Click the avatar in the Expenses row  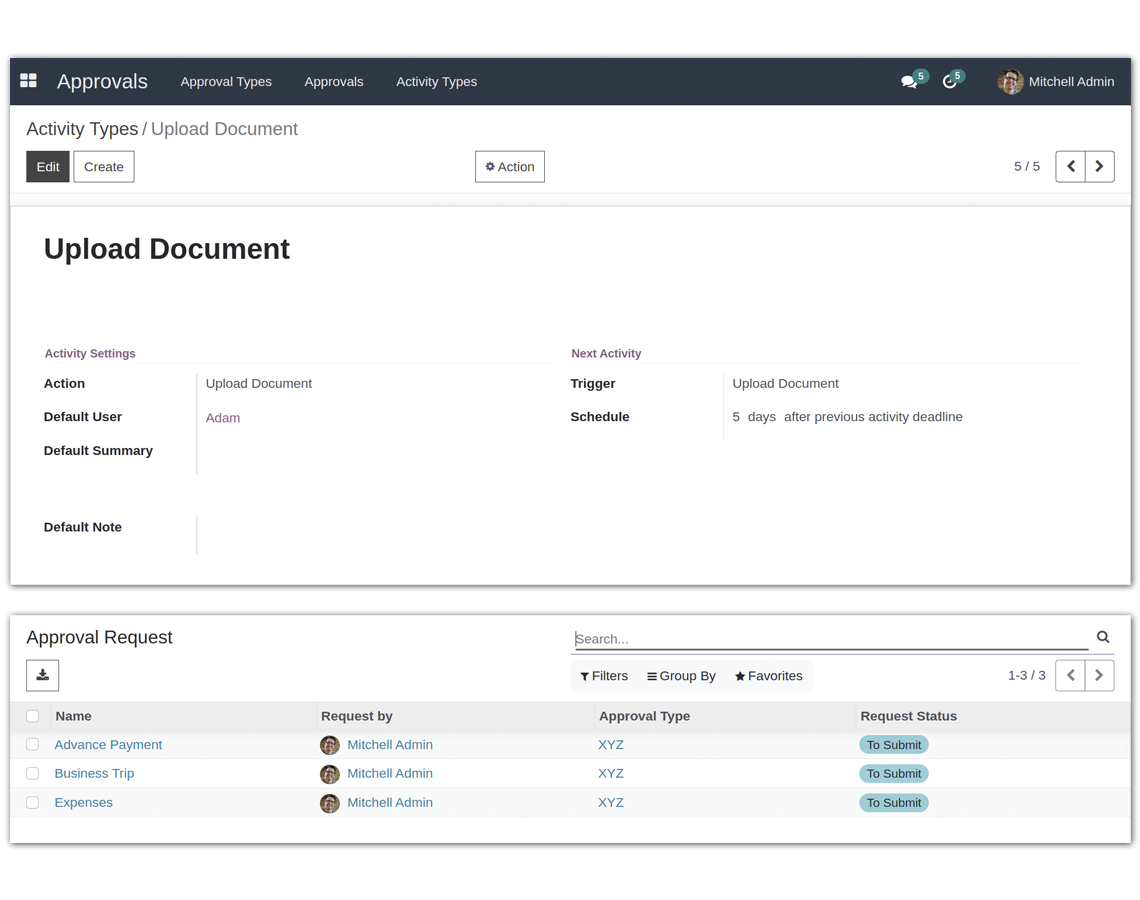point(330,802)
